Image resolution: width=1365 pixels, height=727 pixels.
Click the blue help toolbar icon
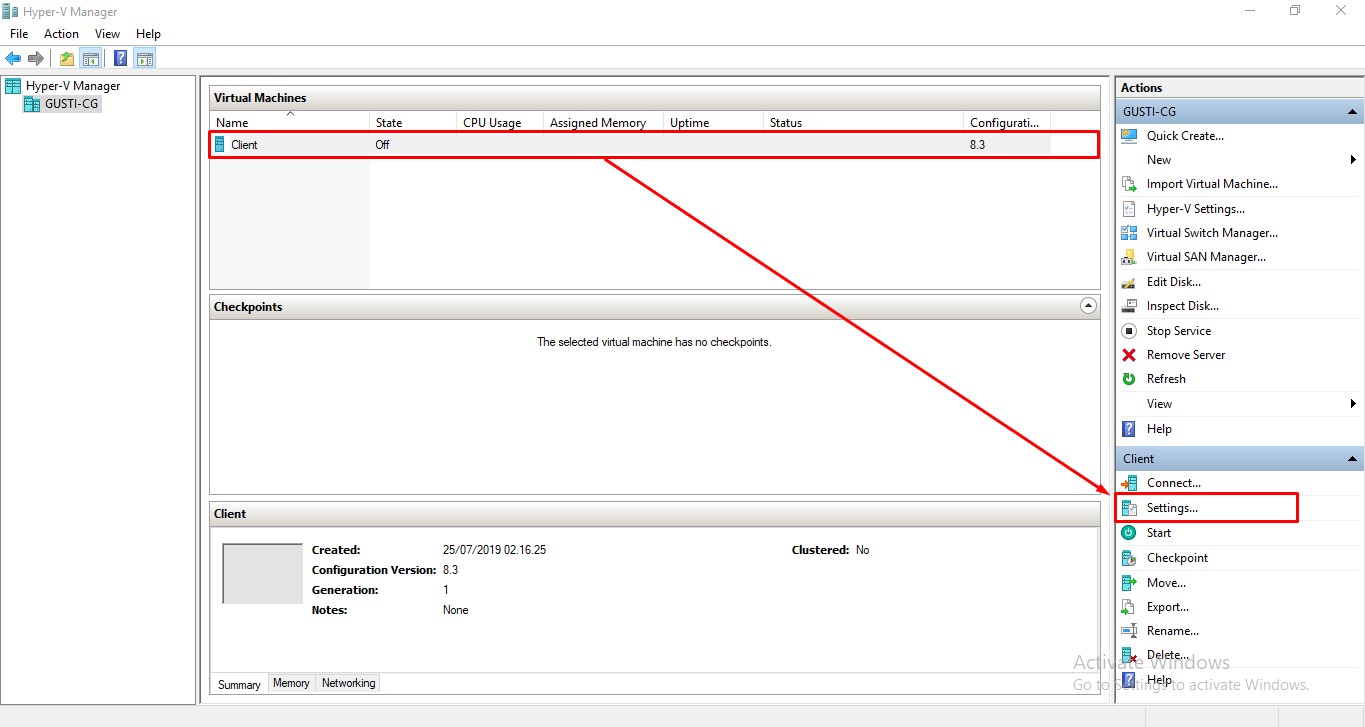point(121,58)
